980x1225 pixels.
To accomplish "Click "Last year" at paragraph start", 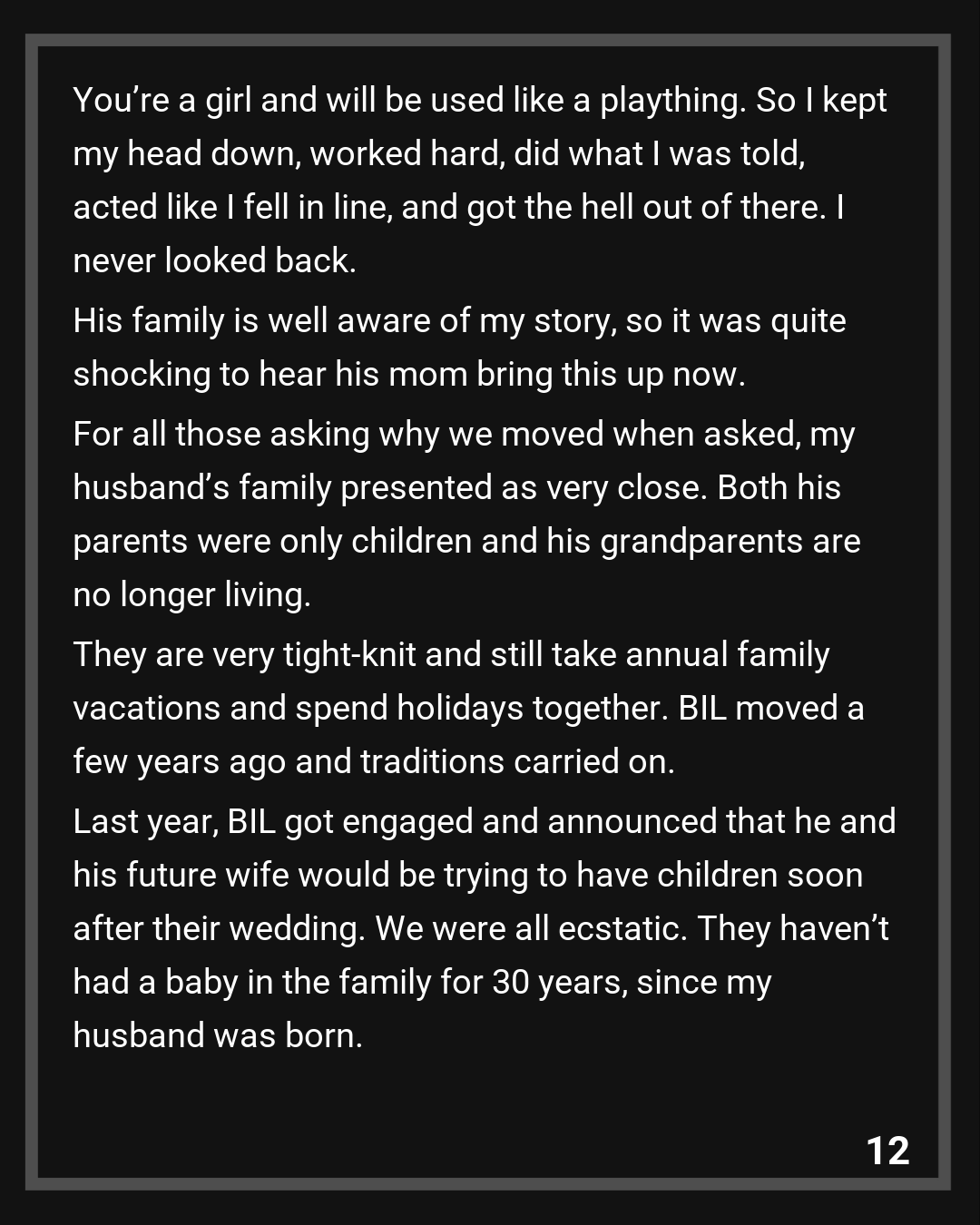I will click(x=143, y=822).
